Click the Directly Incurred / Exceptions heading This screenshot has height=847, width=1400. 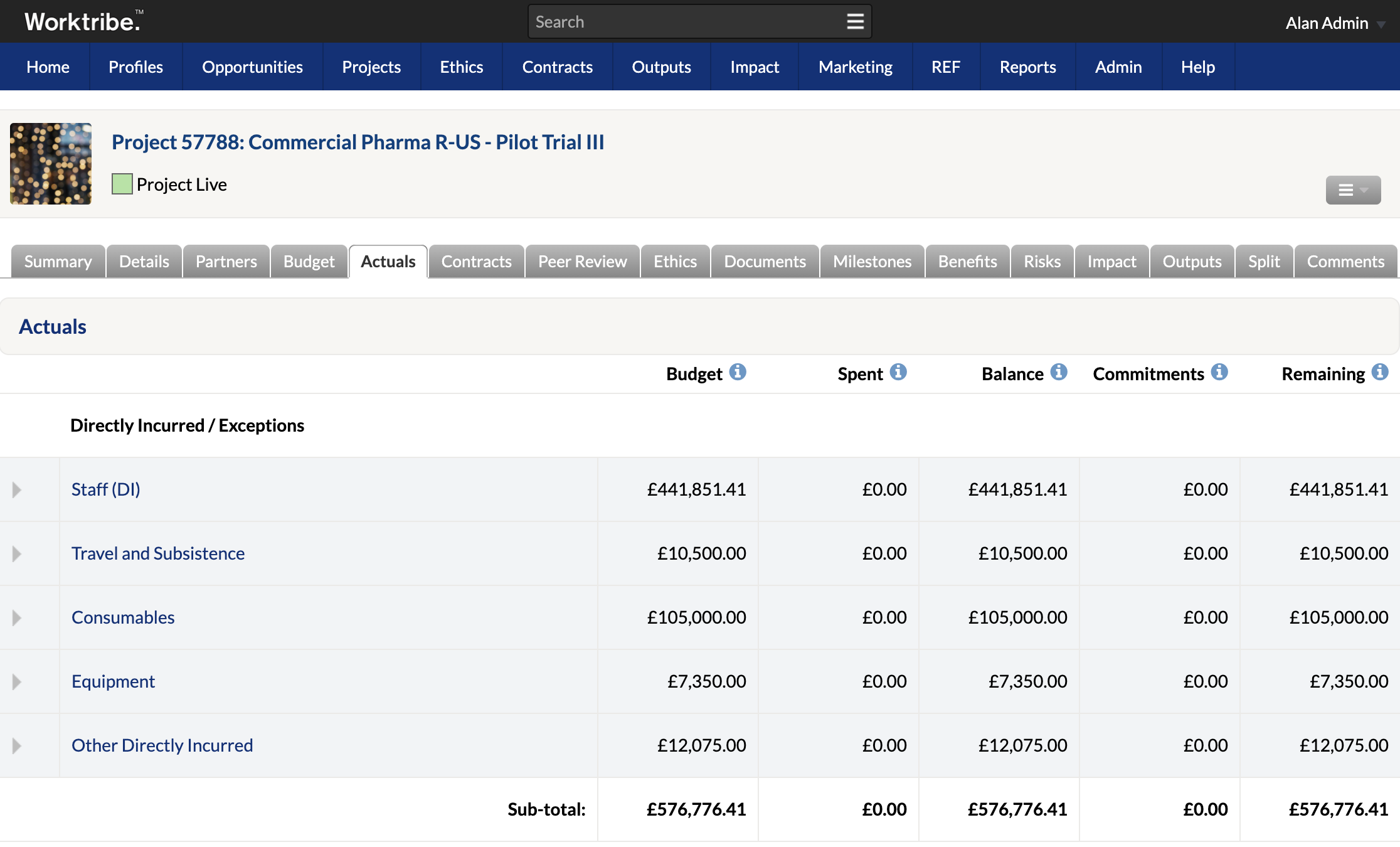(x=187, y=425)
